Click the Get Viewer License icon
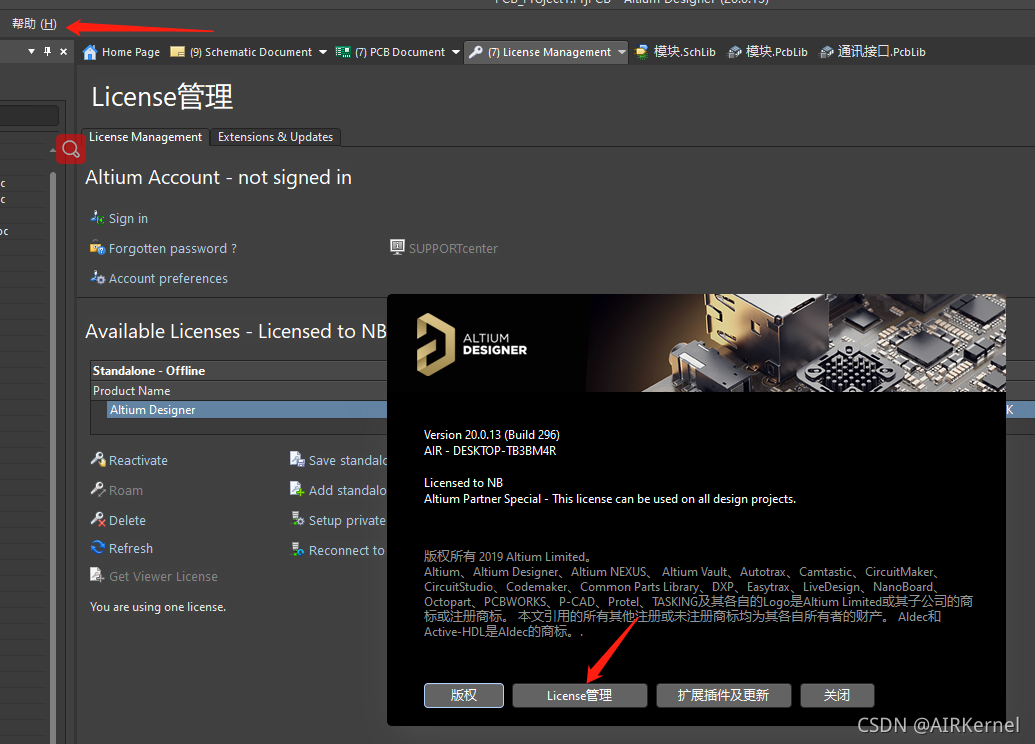 [97, 575]
